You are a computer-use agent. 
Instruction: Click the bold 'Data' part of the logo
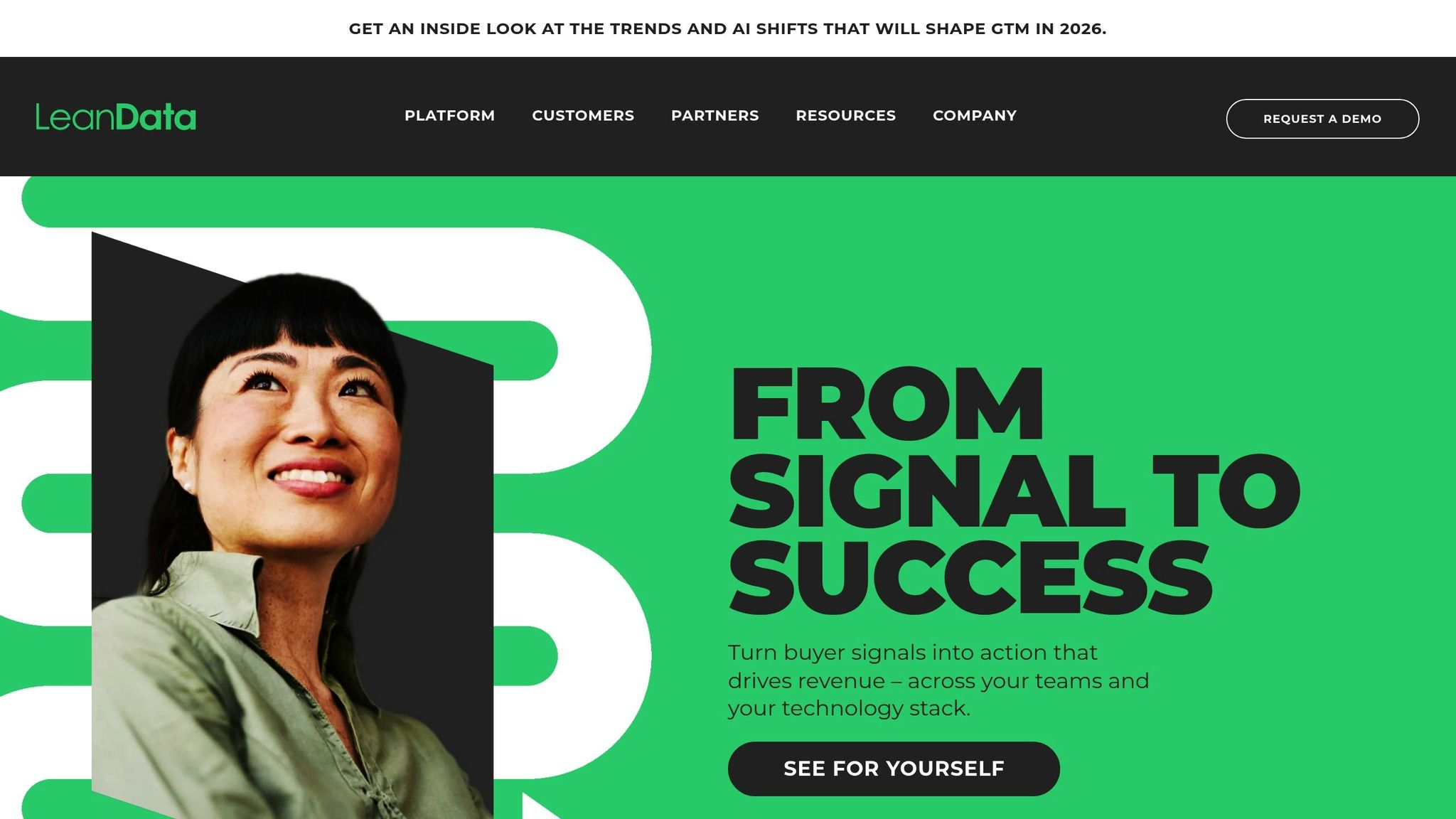click(x=155, y=117)
